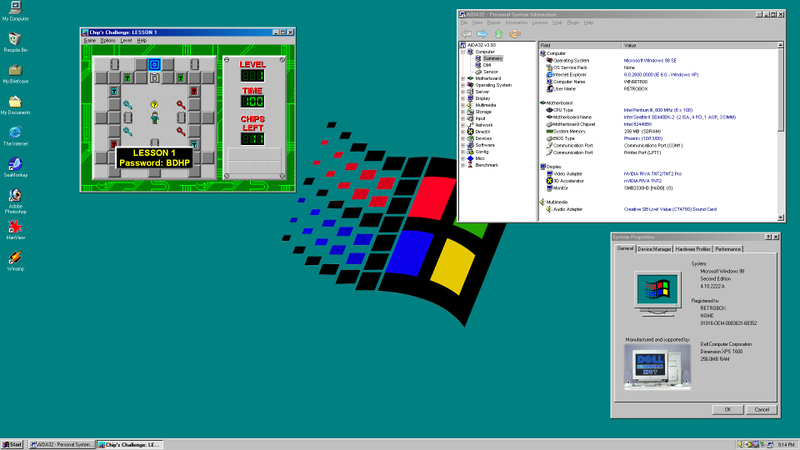
Task: Switch to the Hardware Profiles tab
Action: [x=693, y=249]
